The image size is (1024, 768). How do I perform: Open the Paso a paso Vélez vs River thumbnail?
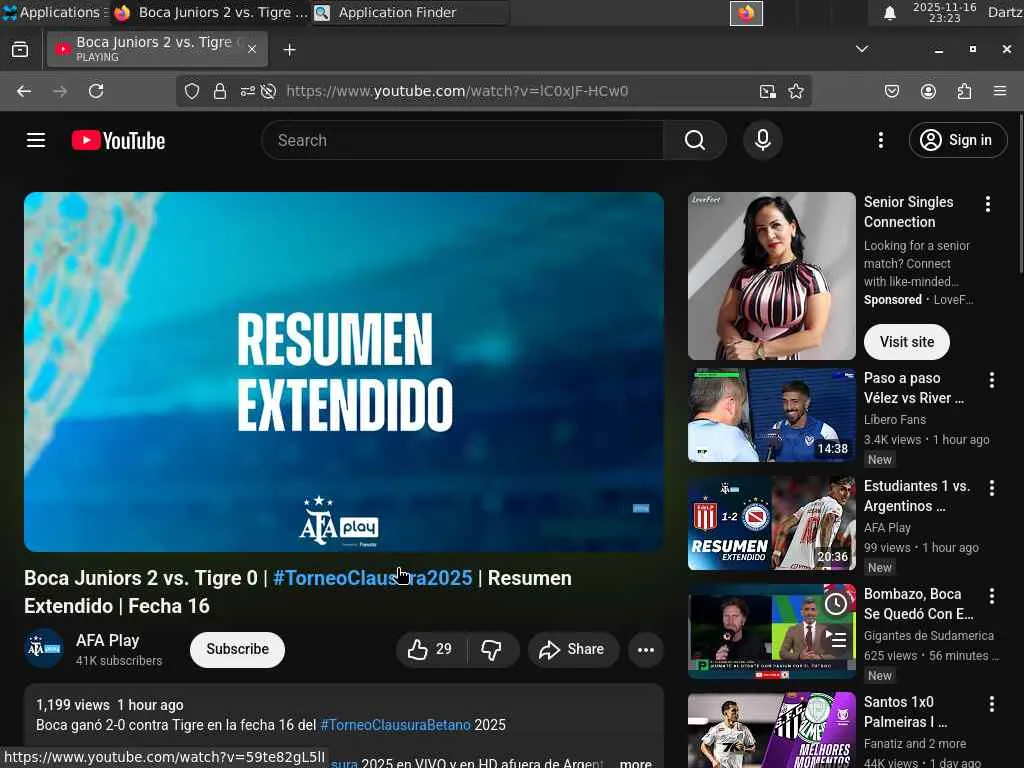pos(771,415)
